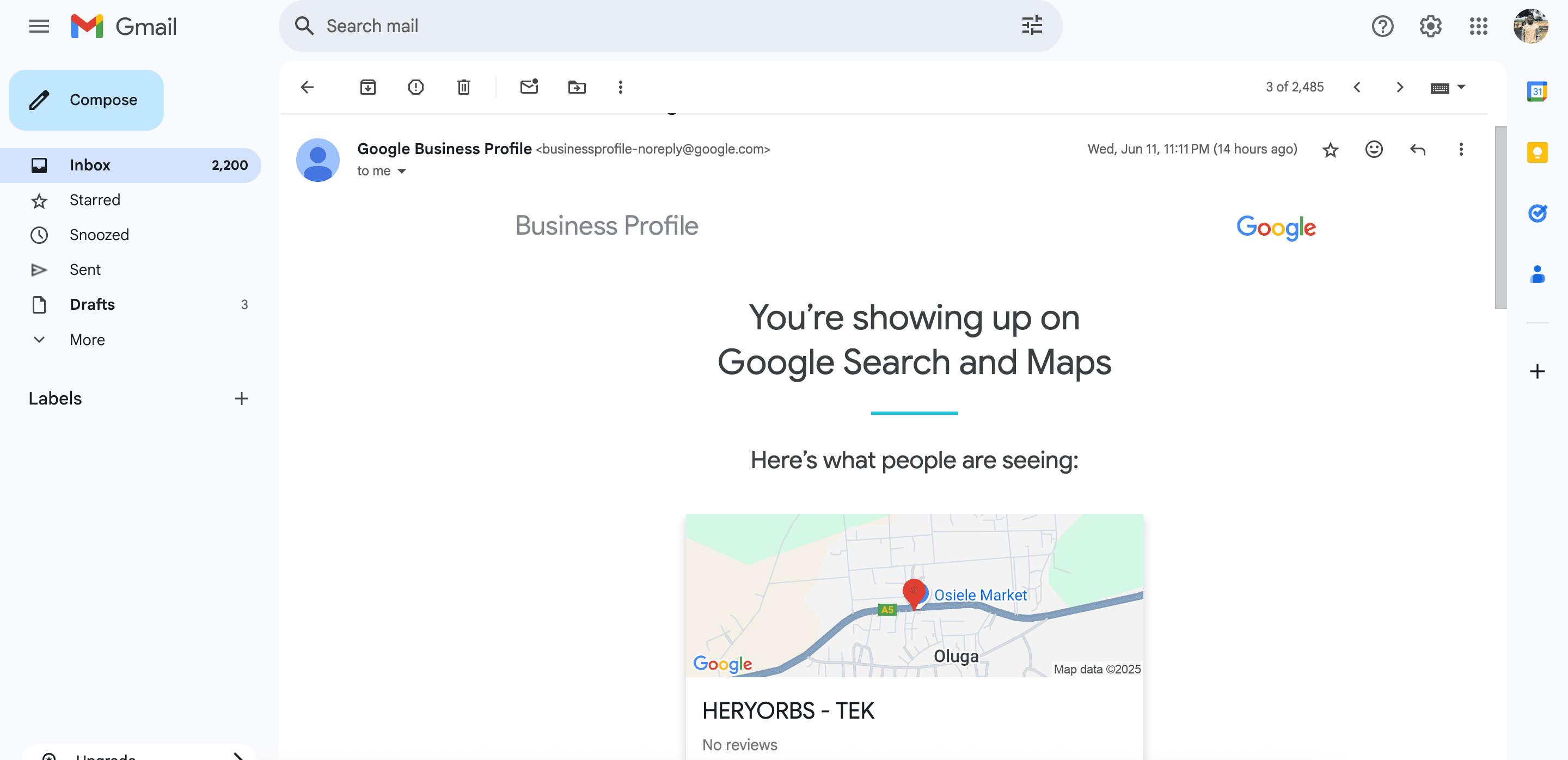1568x760 pixels.
Task: Go to older email arrow
Action: (x=1399, y=87)
